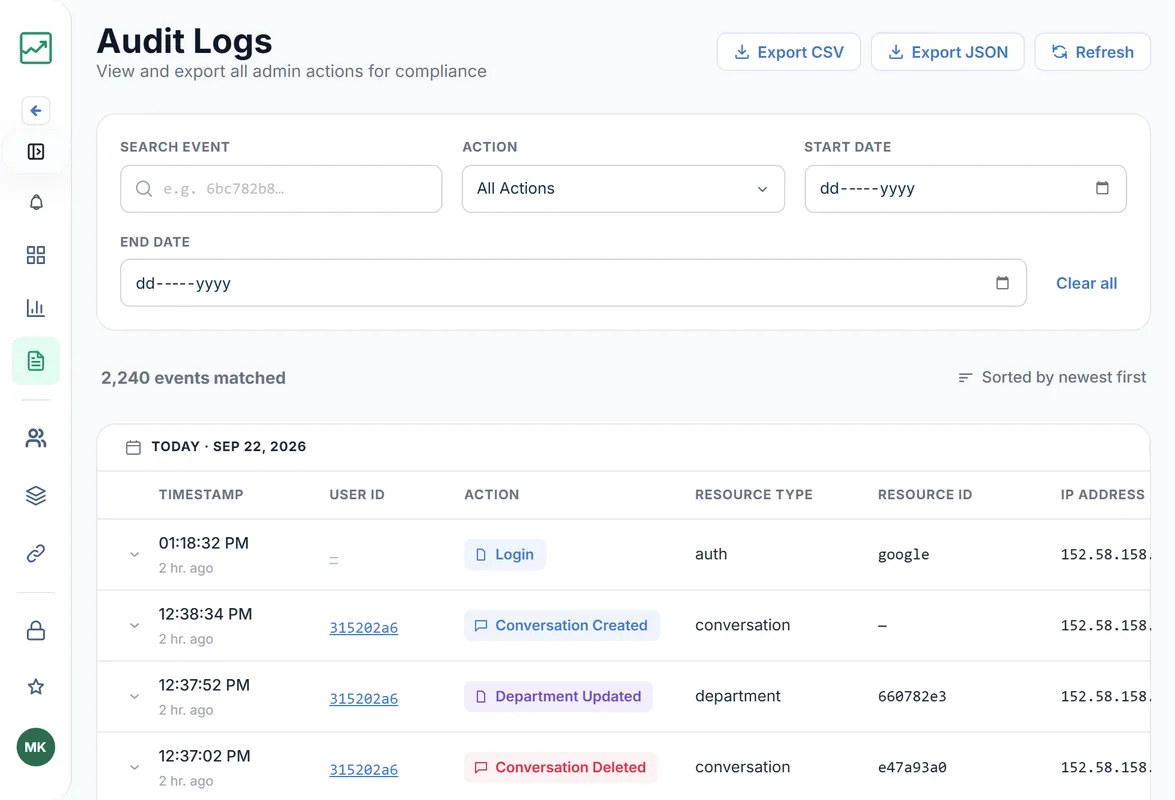The width and height of the screenshot is (1175, 800).
Task: Export logs as CSV
Action: 788,52
